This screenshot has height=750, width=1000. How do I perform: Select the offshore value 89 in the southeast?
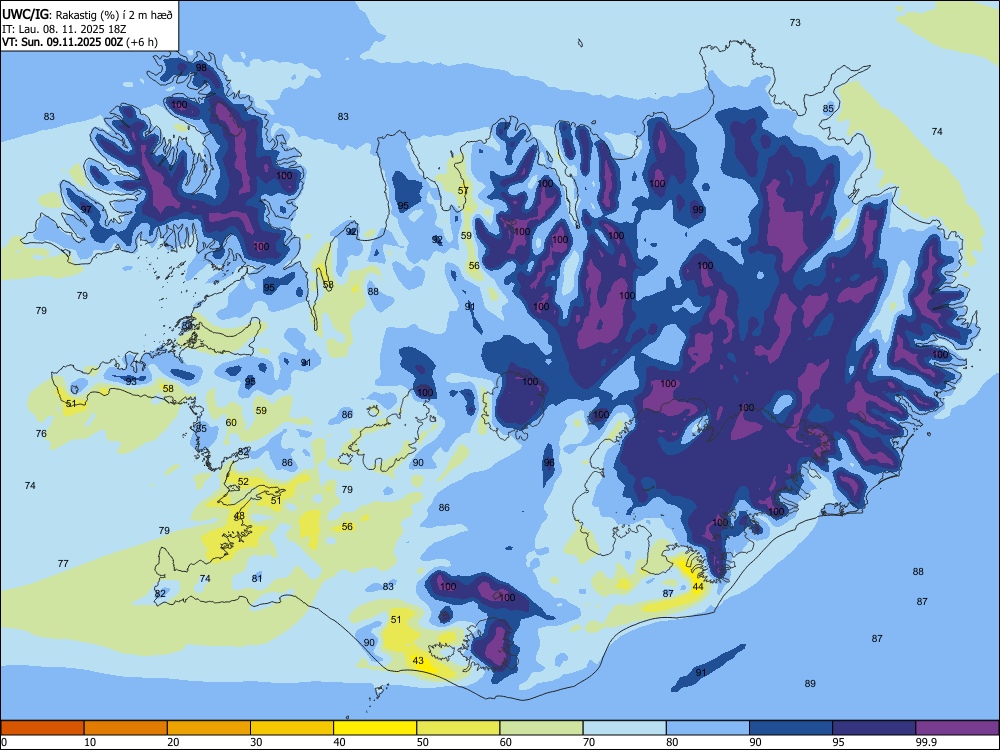810,684
